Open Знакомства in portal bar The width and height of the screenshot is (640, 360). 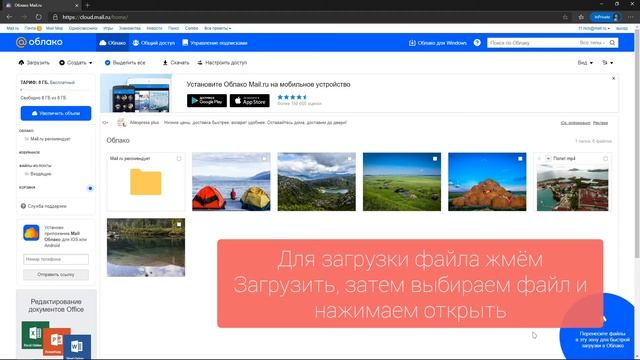point(130,28)
